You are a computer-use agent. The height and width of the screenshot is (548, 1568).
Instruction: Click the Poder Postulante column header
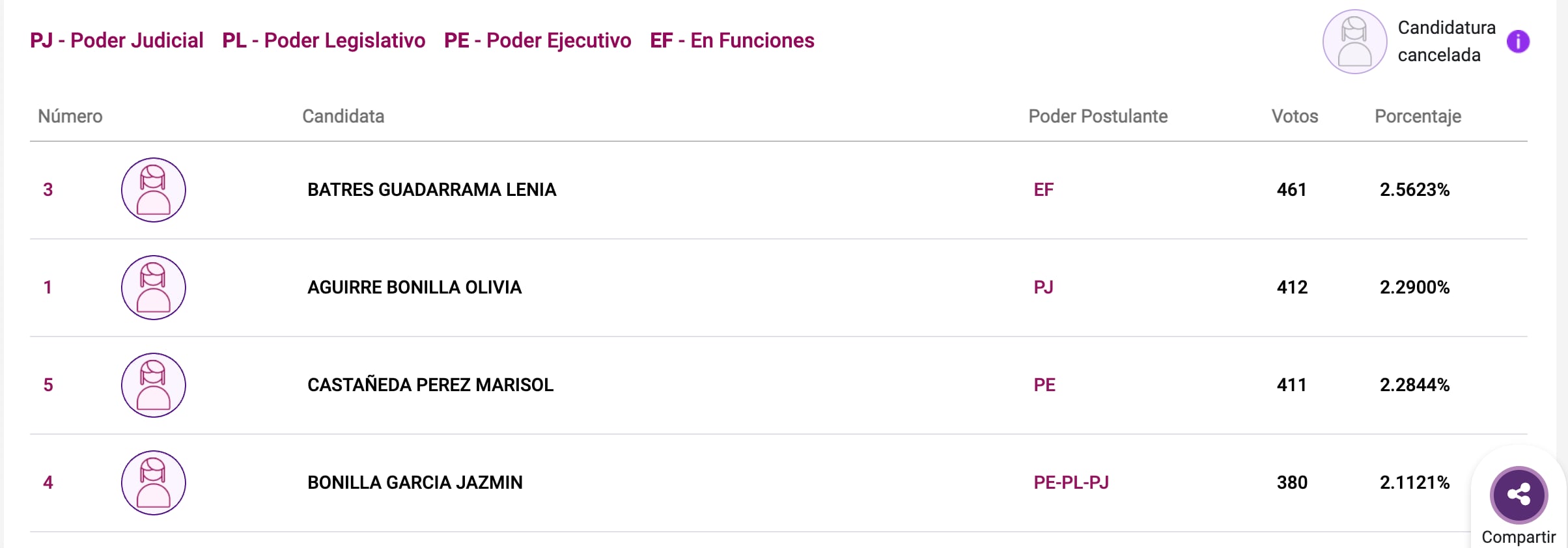coord(1098,116)
